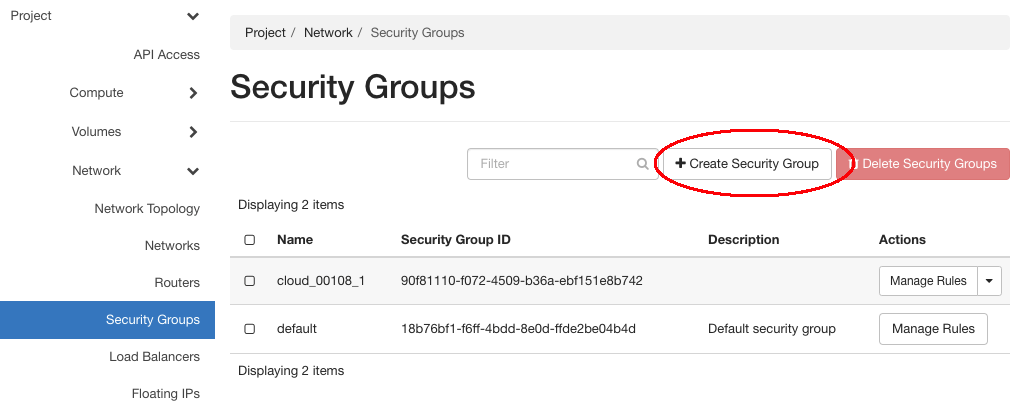Select Load Balancers in sidebar
This screenshot has height=407, width=1022.
pos(154,357)
